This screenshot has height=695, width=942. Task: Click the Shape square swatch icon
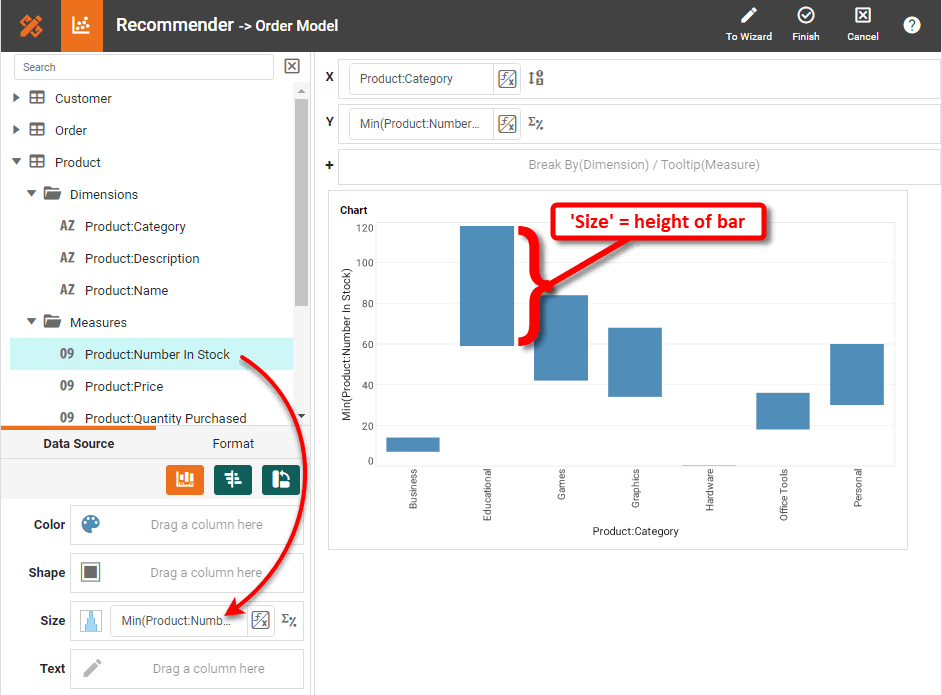click(x=91, y=573)
